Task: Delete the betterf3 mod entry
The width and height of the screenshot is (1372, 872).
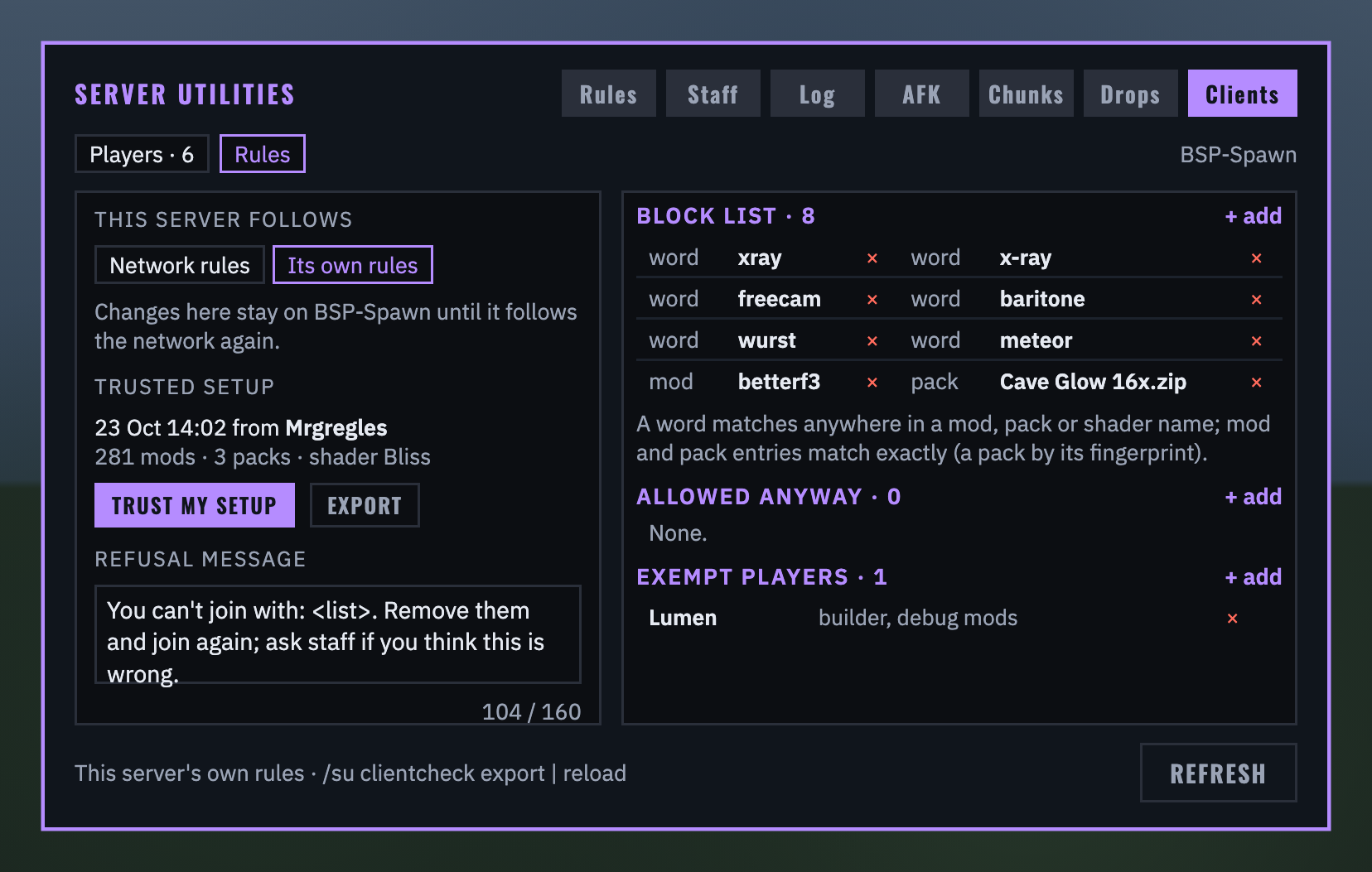Action: (872, 383)
